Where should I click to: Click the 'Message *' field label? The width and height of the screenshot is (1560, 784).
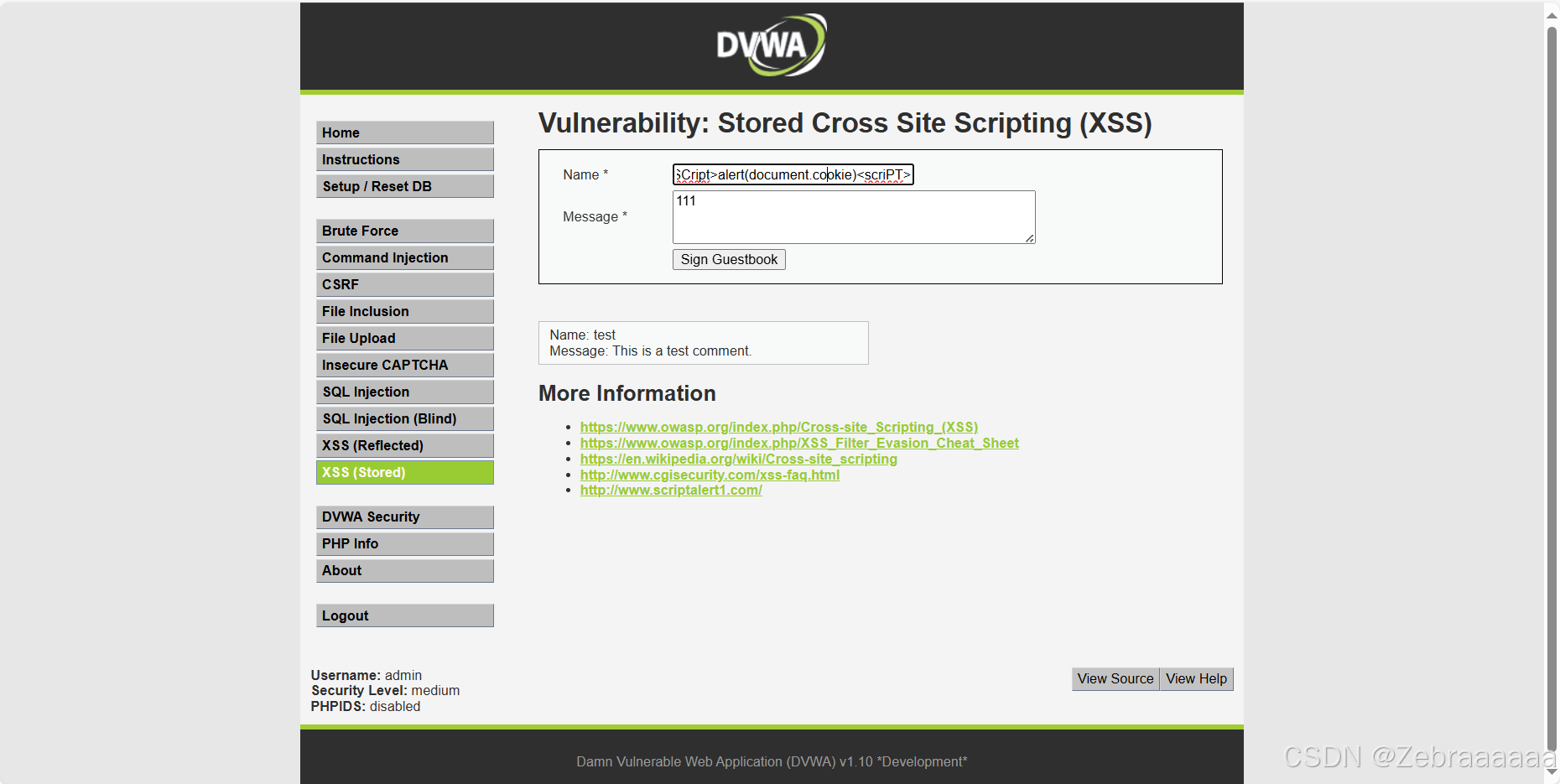pyautogui.click(x=595, y=216)
